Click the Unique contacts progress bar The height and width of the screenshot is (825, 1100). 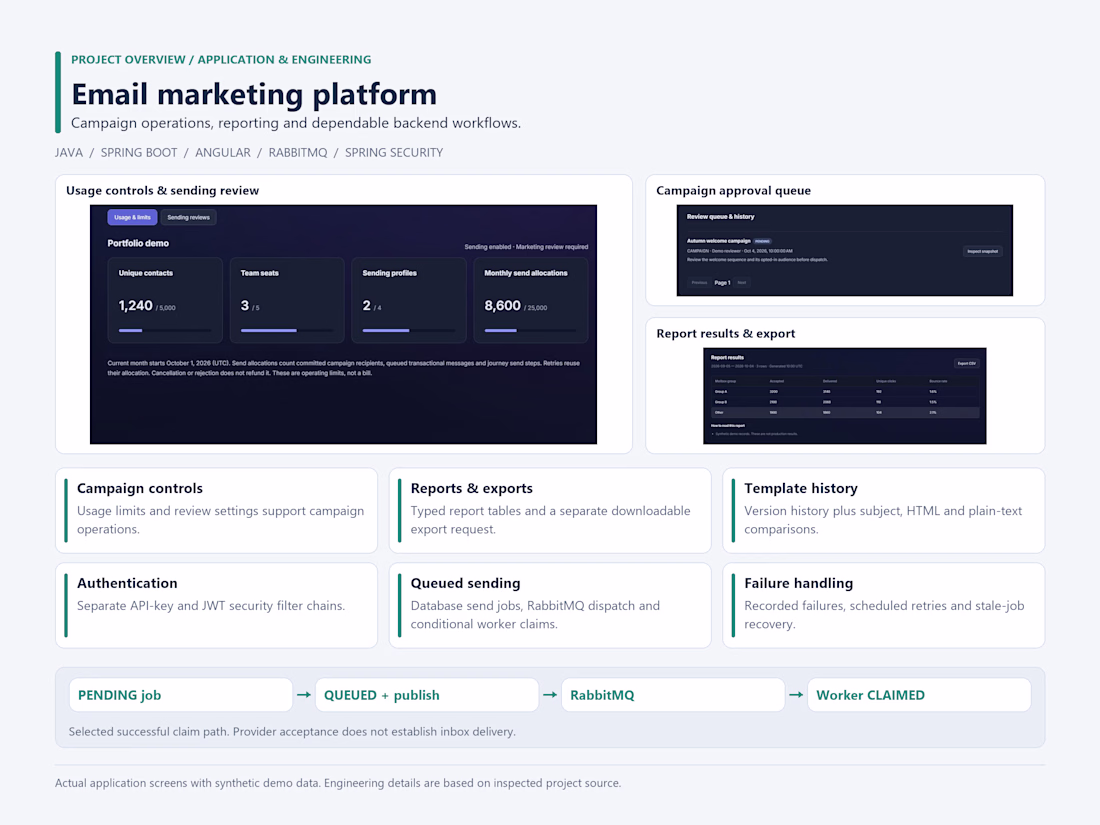(165, 330)
